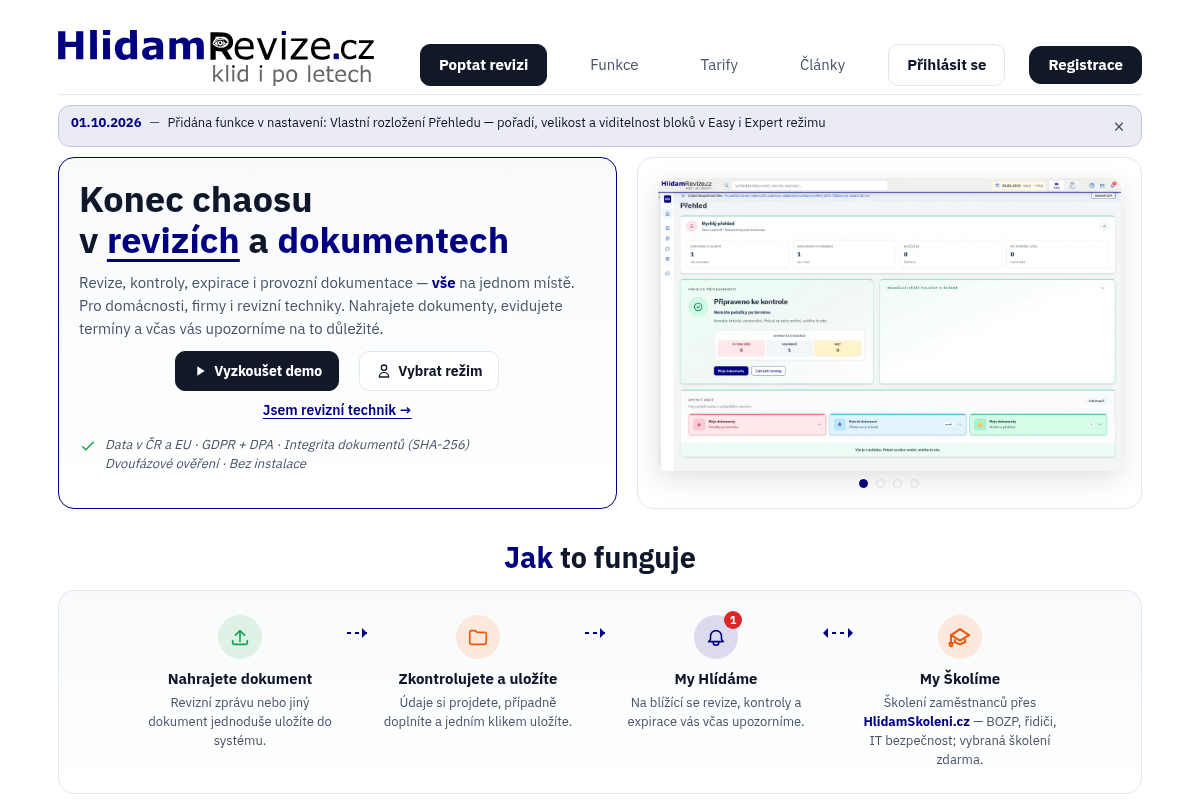
Task: Click the search field in the dashboard preview
Action: click(809, 185)
